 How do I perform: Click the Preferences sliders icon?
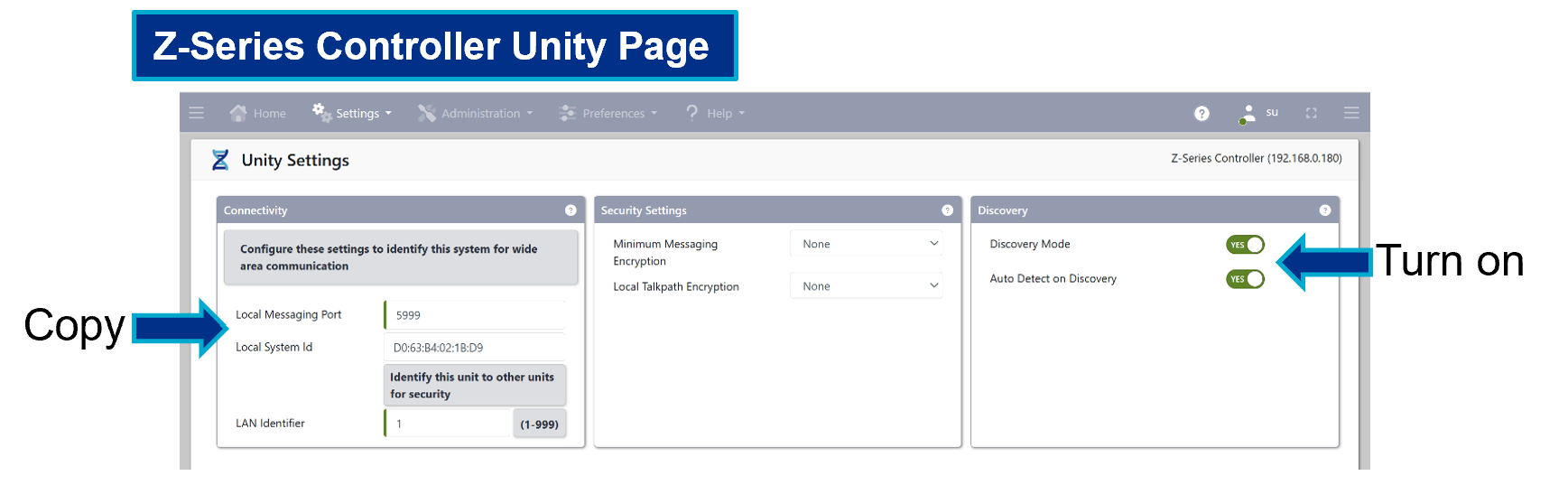[568, 113]
